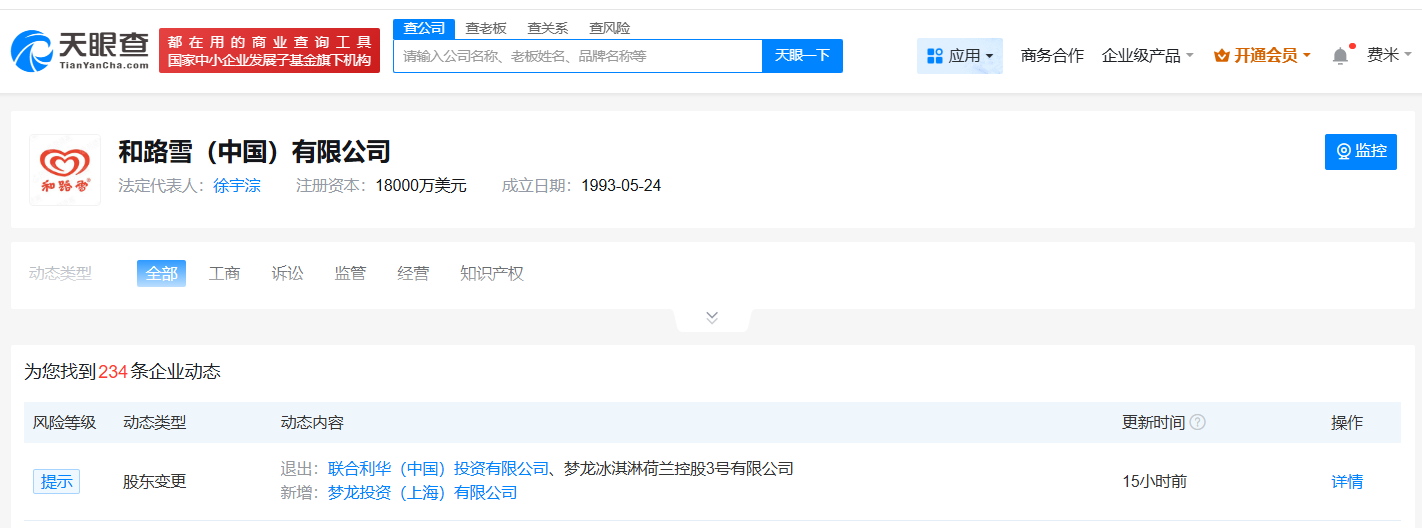This screenshot has height=528, width=1422.
Task: Open 联合利华（中国）投资有限公司 link
Action: [x=439, y=468]
